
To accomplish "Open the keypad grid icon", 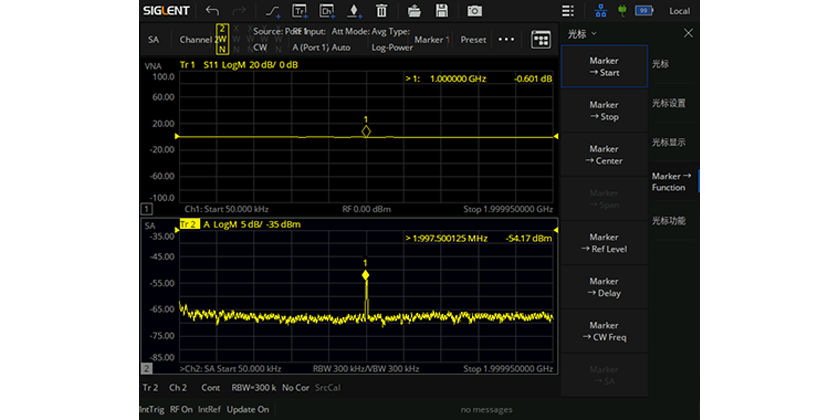I will pyautogui.click(x=541, y=40).
